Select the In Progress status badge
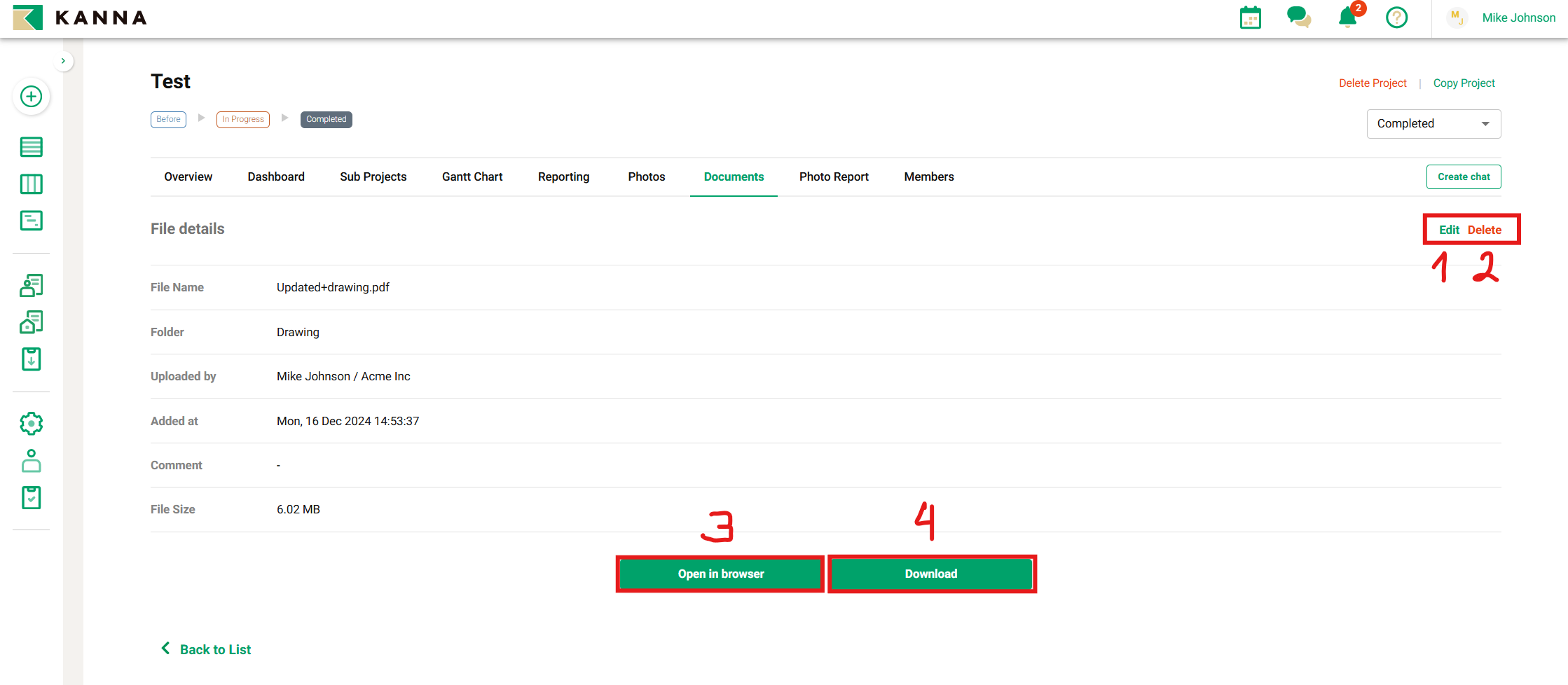1568x685 pixels. pyautogui.click(x=243, y=120)
